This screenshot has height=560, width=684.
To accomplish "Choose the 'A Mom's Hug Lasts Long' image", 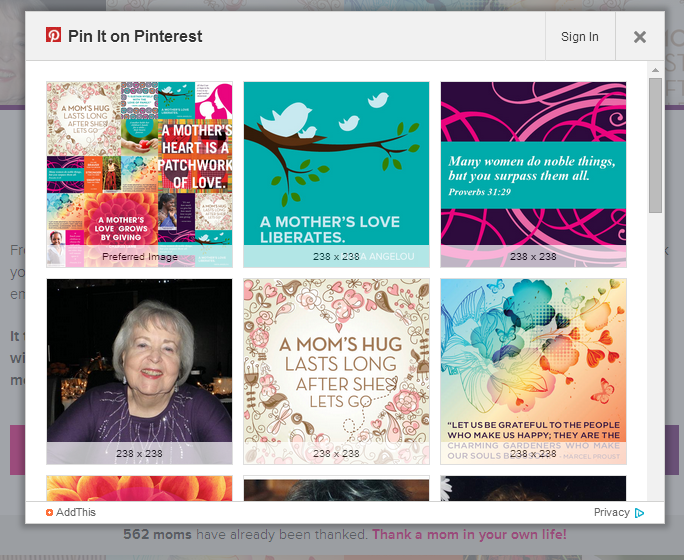I will tap(336, 372).
